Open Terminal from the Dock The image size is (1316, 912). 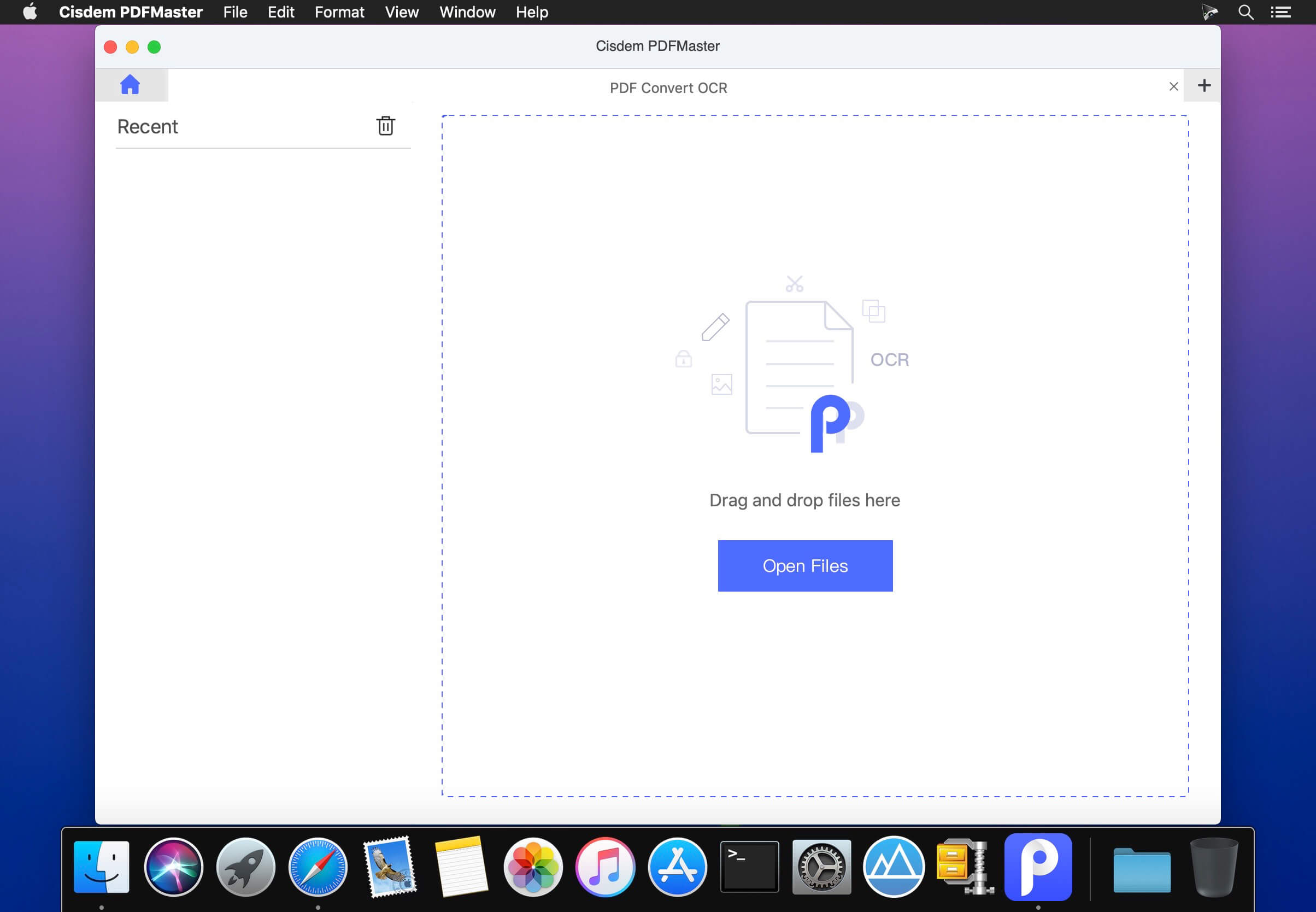click(x=749, y=866)
